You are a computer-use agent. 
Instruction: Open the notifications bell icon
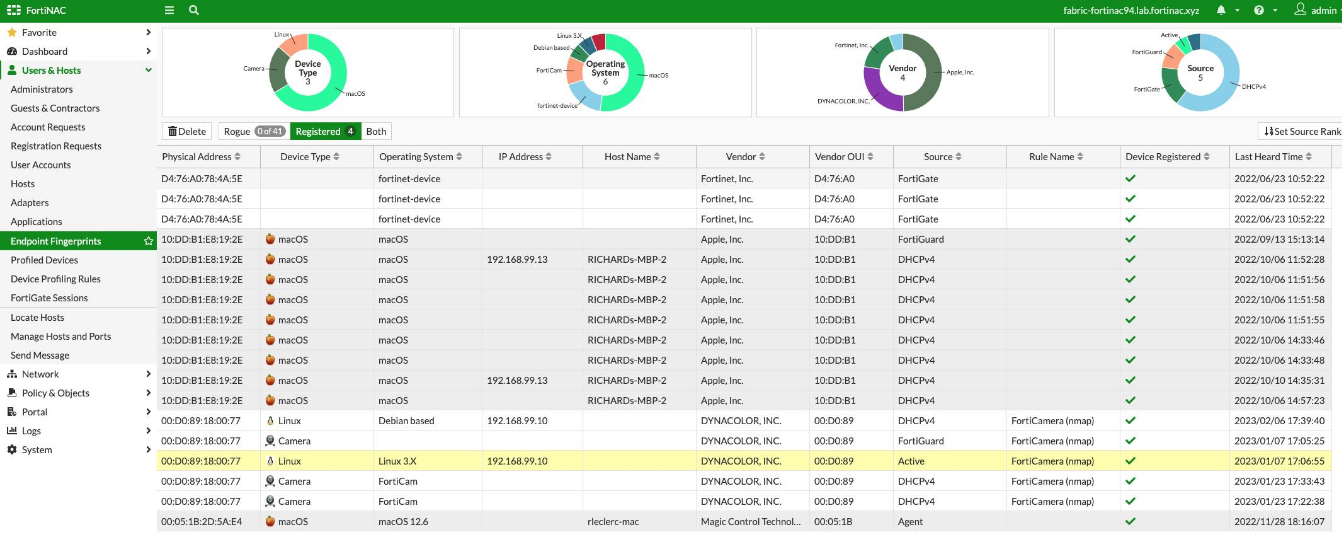point(1221,10)
